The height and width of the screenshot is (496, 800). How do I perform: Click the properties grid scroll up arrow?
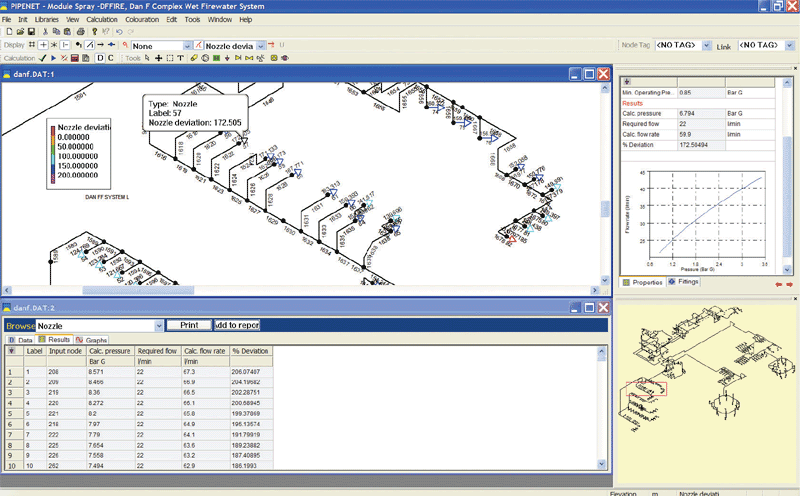click(787, 82)
